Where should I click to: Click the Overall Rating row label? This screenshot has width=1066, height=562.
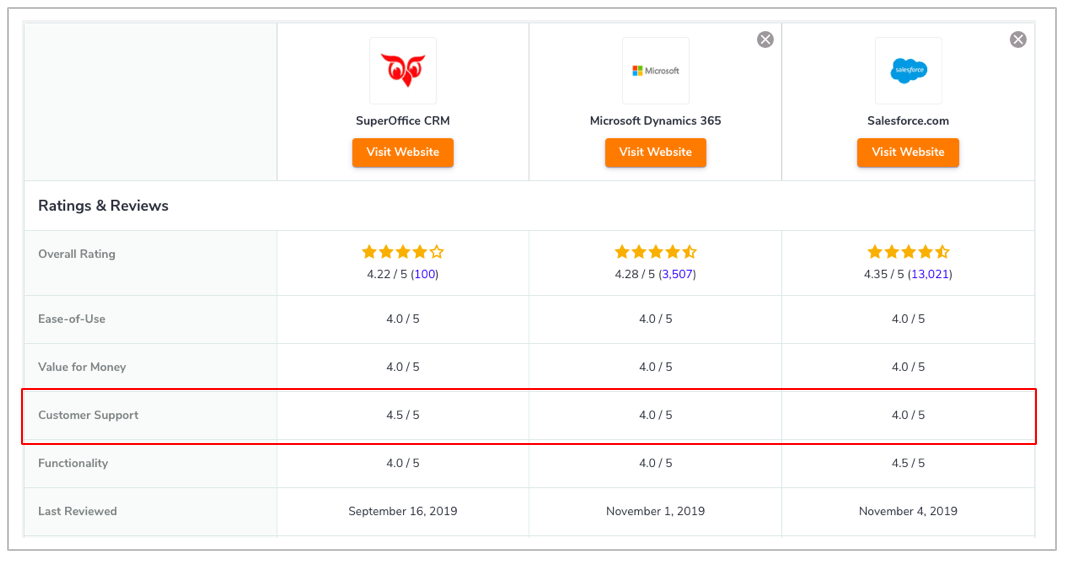77,254
